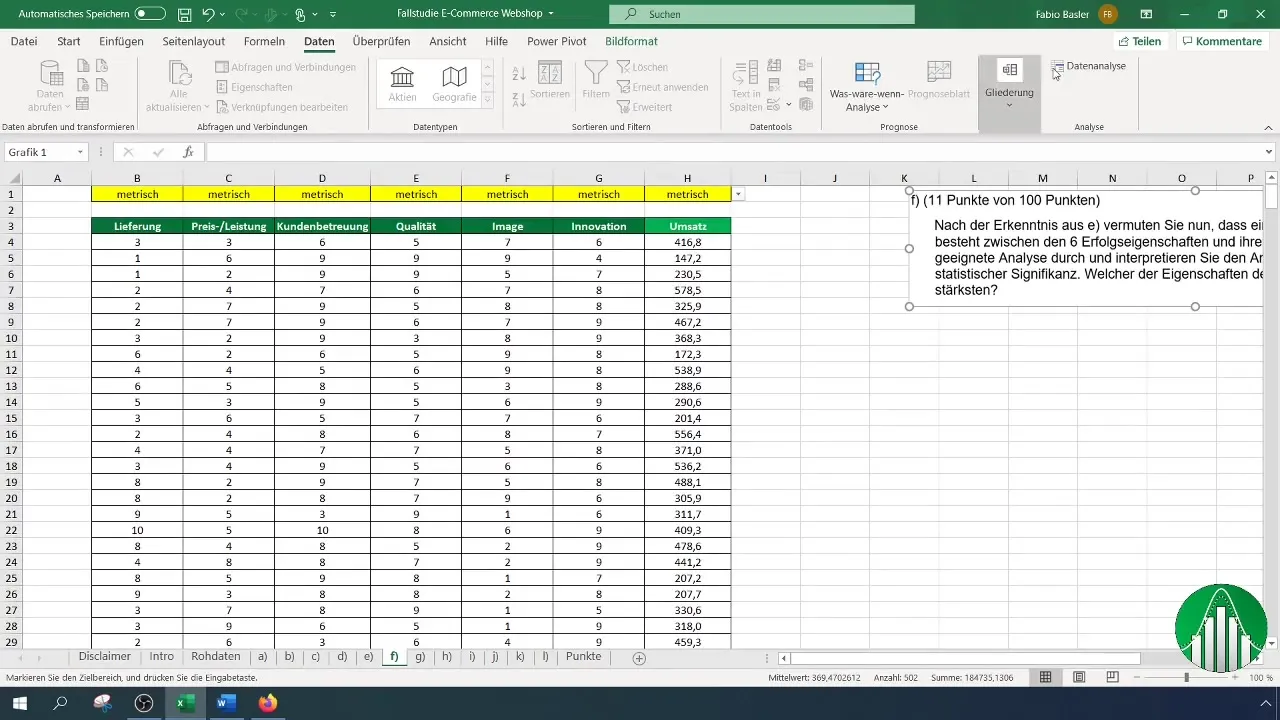Adjust zoom slider handle

[x=1187, y=677]
